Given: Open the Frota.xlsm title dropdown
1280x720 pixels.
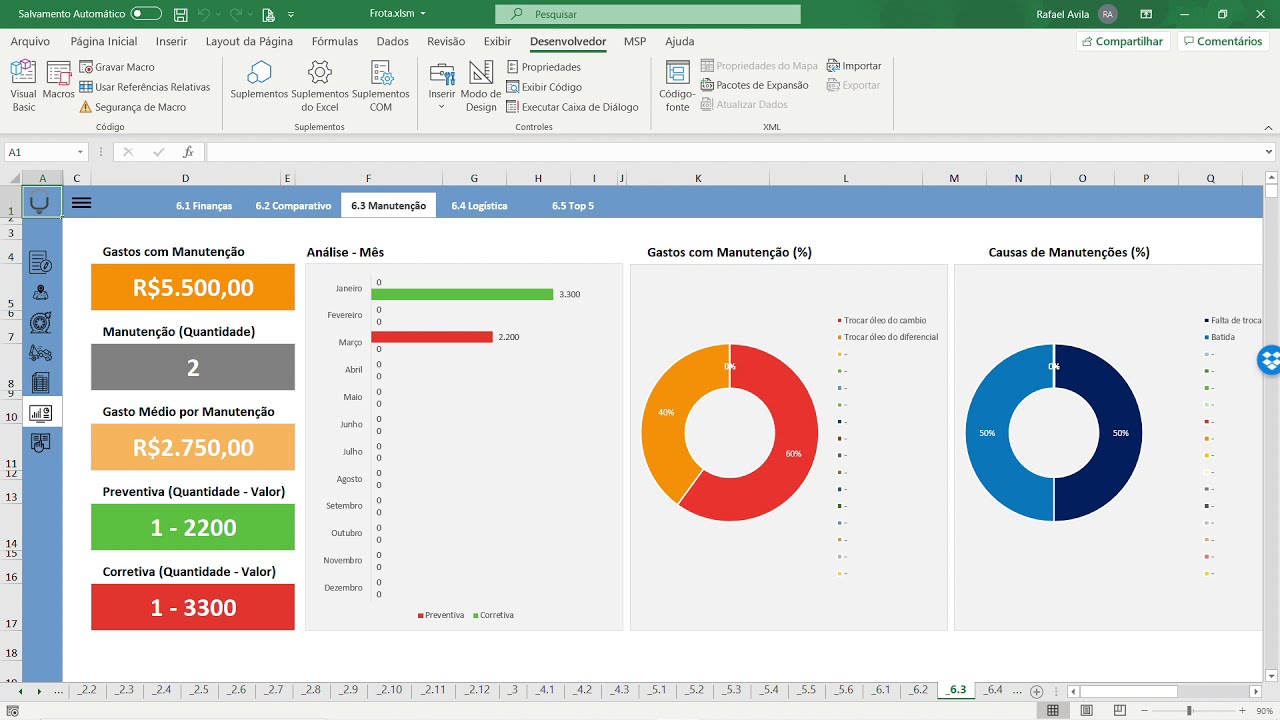Looking at the screenshot, I should coord(421,14).
